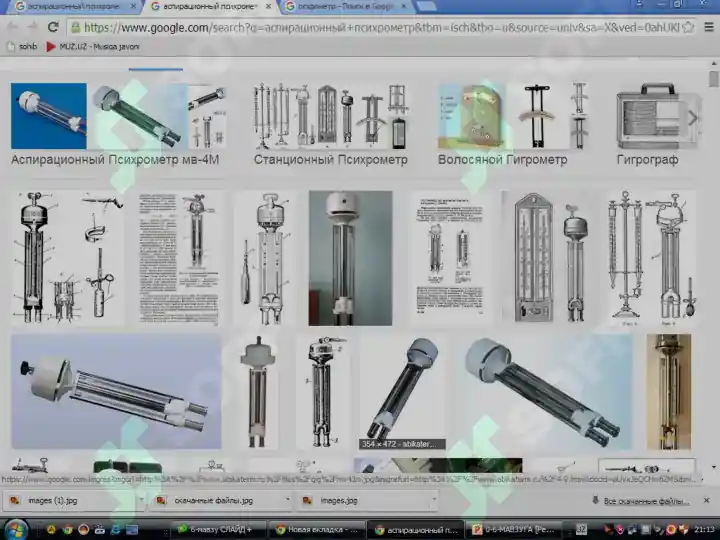Close the first browser tab

[x=133, y=6]
